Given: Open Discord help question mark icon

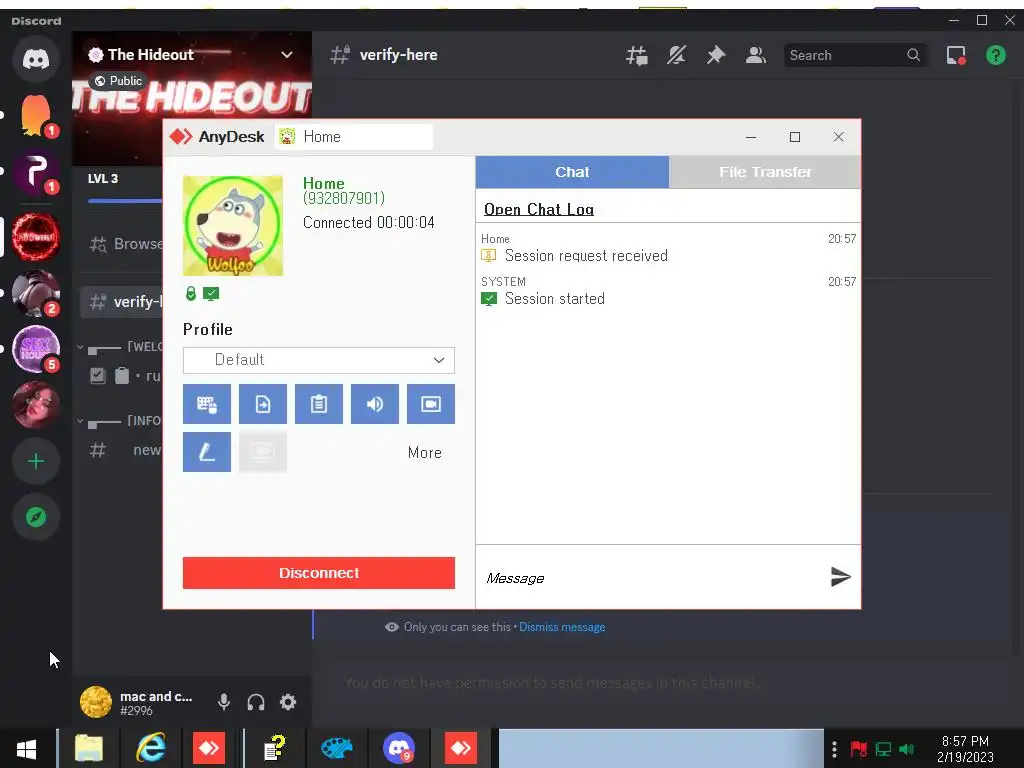Looking at the screenshot, I should point(995,56).
